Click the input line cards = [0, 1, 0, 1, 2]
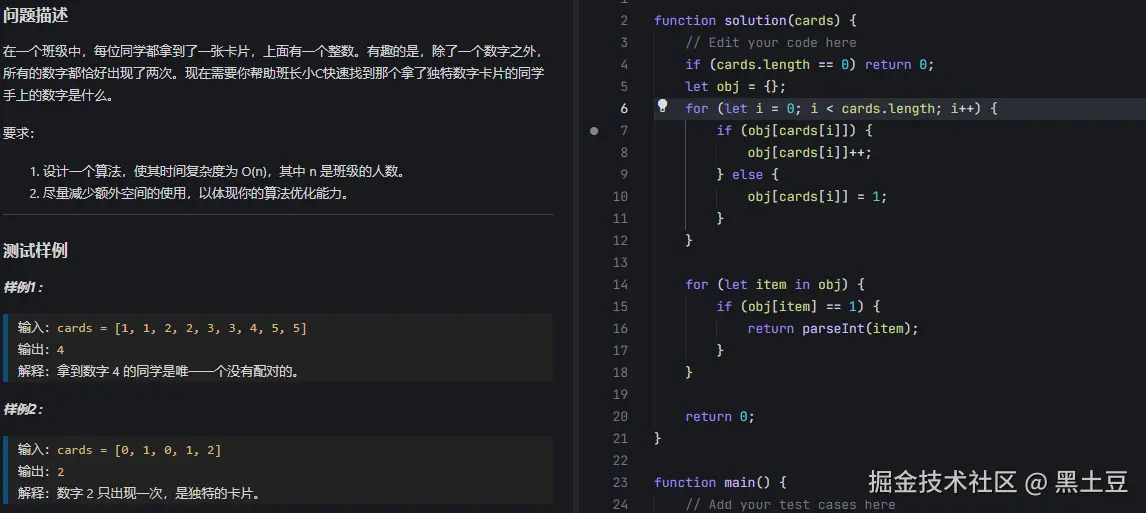The height and width of the screenshot is (513, 1146). [x=120, y=450]
